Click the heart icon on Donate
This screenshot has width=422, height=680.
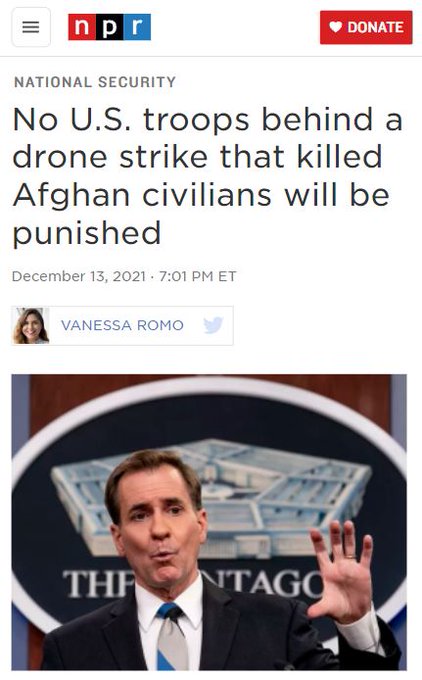click(335, 27)
